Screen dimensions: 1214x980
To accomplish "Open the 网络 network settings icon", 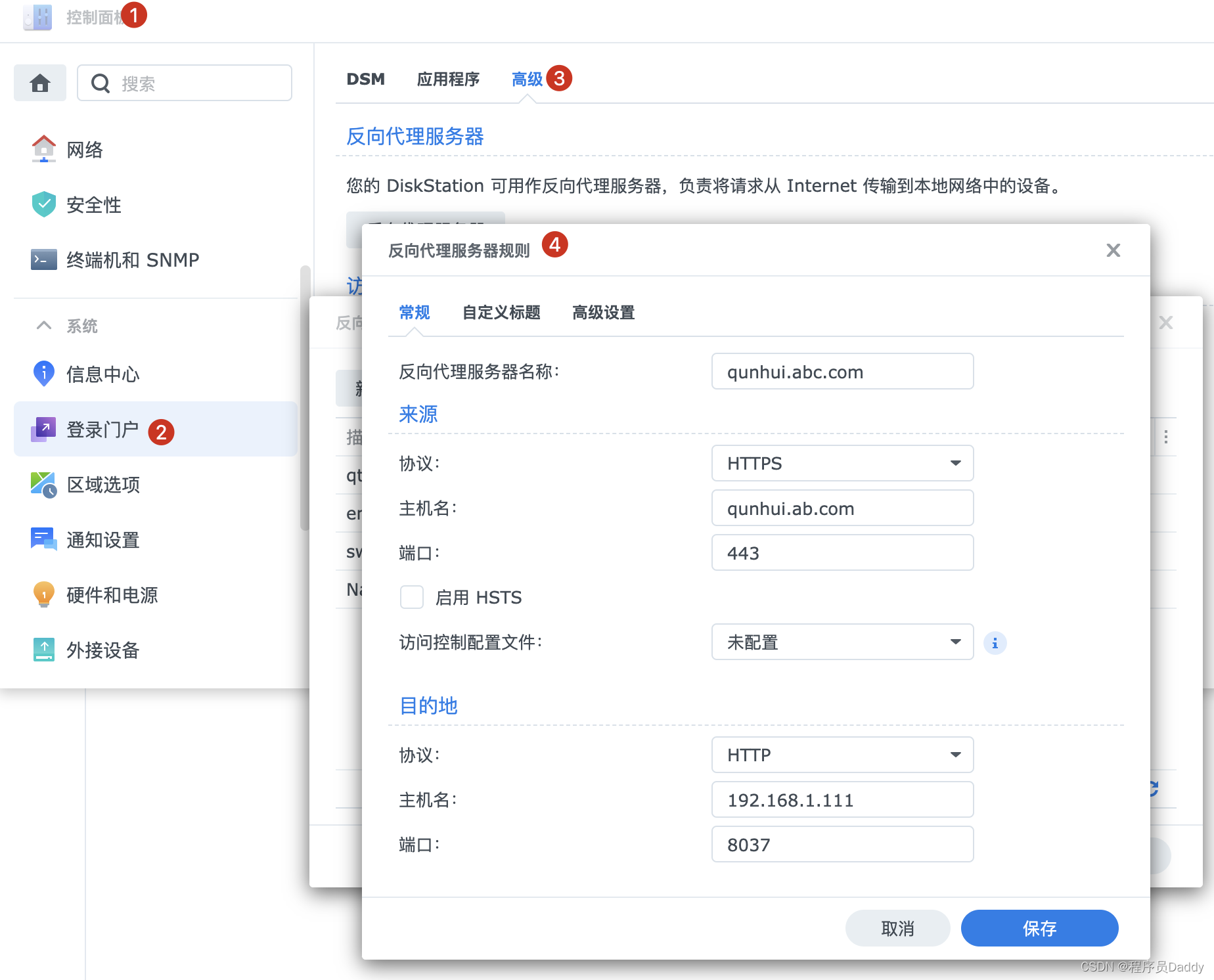I will click(x=44, y=149).
